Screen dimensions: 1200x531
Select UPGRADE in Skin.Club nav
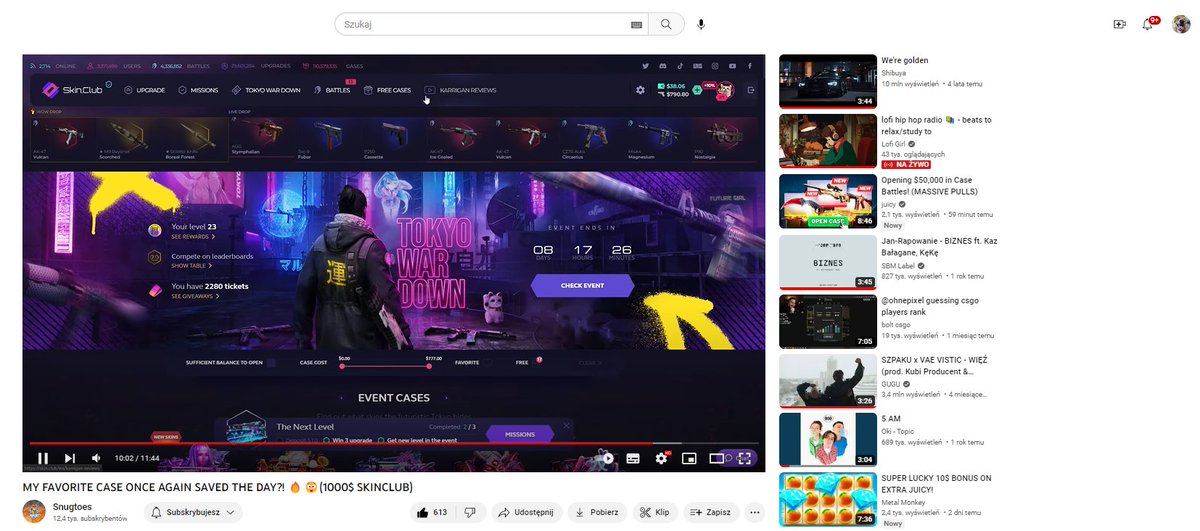pos(145,90)
